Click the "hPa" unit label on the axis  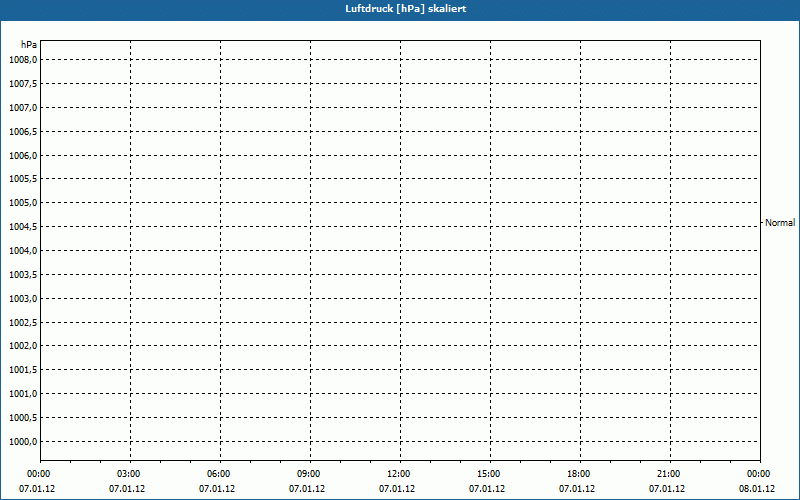click(29, 45)
